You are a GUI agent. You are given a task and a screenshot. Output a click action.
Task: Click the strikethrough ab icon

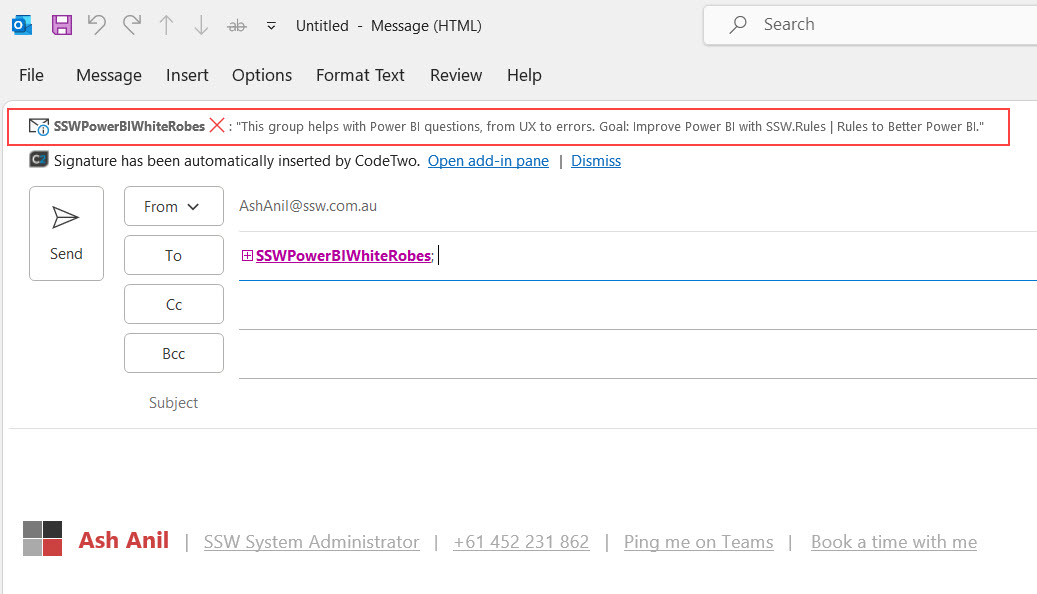[x=237, y=26]
